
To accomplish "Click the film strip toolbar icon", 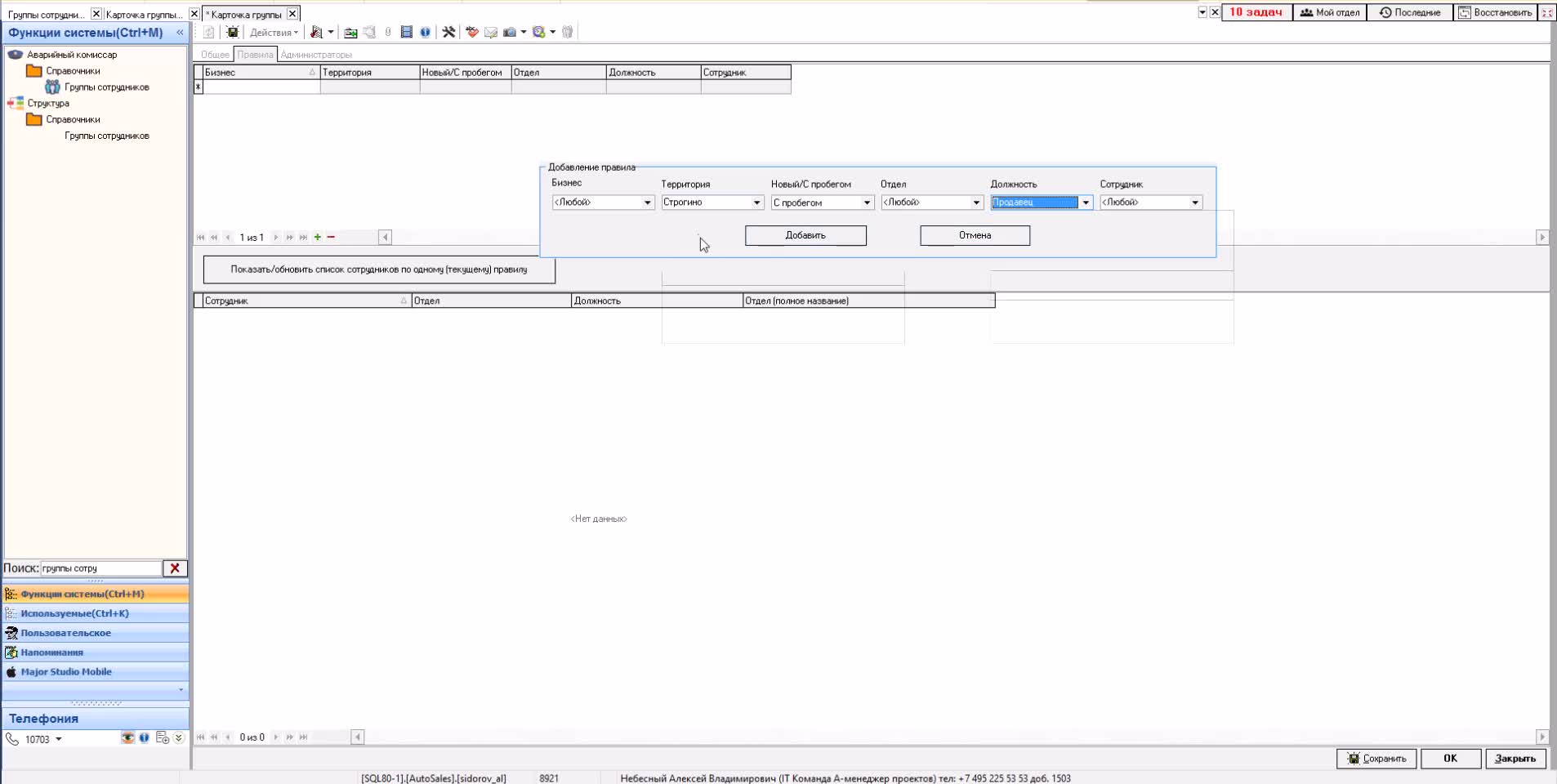I will coord(406,32).
